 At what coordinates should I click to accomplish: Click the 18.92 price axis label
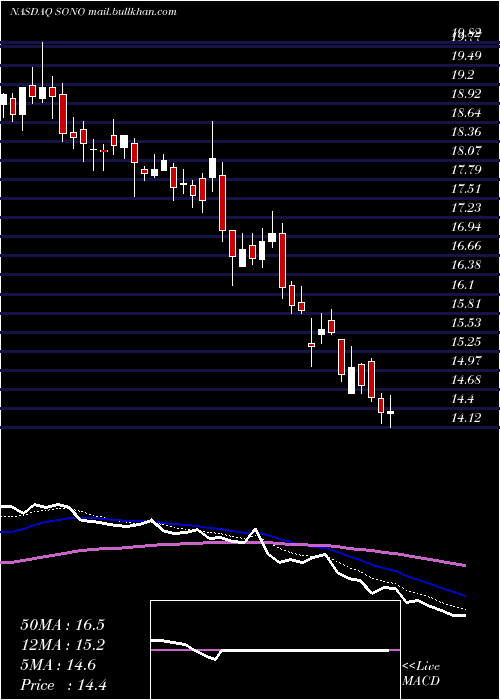[466, 94]
